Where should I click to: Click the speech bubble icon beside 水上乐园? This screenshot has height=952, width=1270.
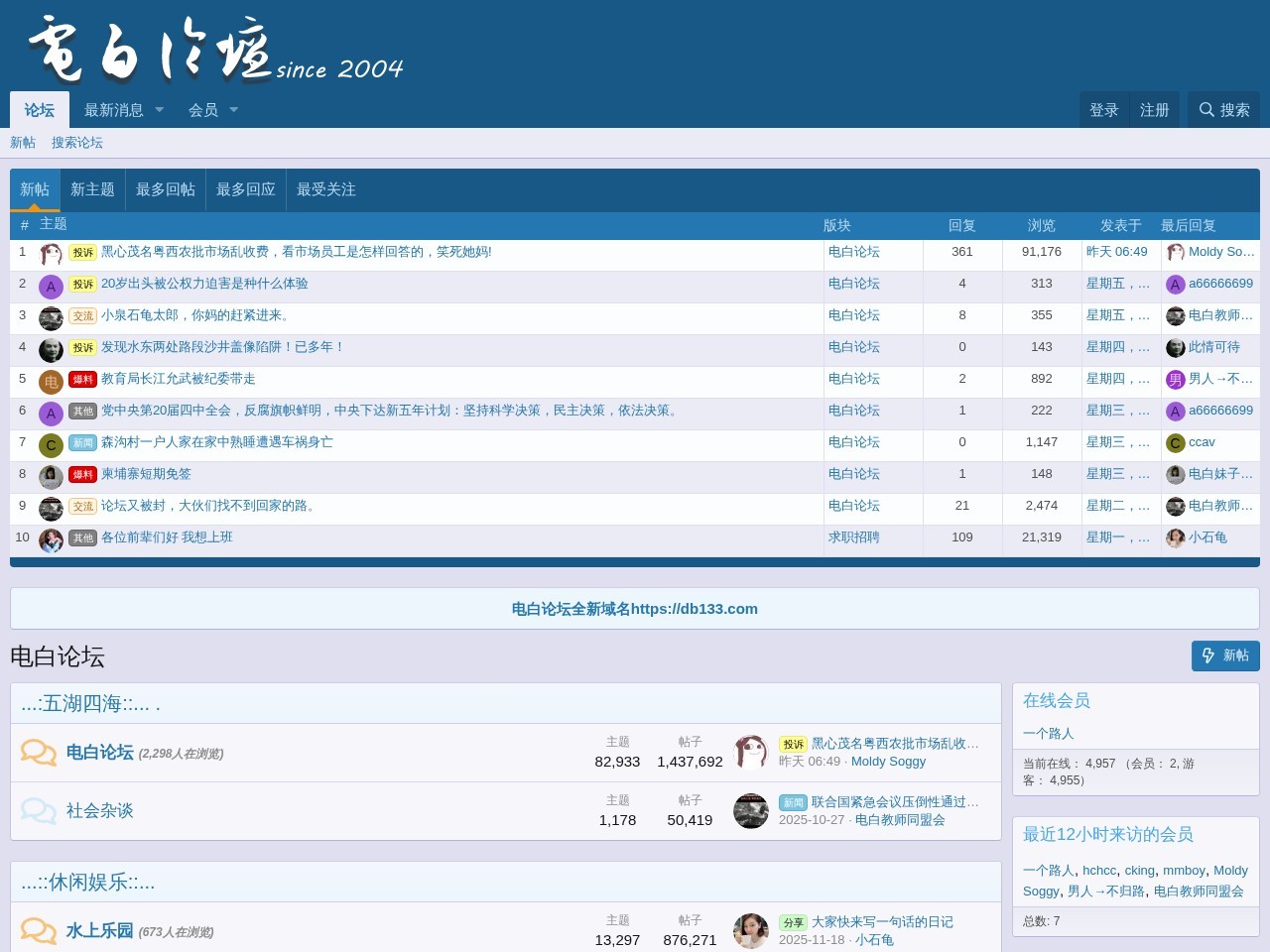pos(39,930)
